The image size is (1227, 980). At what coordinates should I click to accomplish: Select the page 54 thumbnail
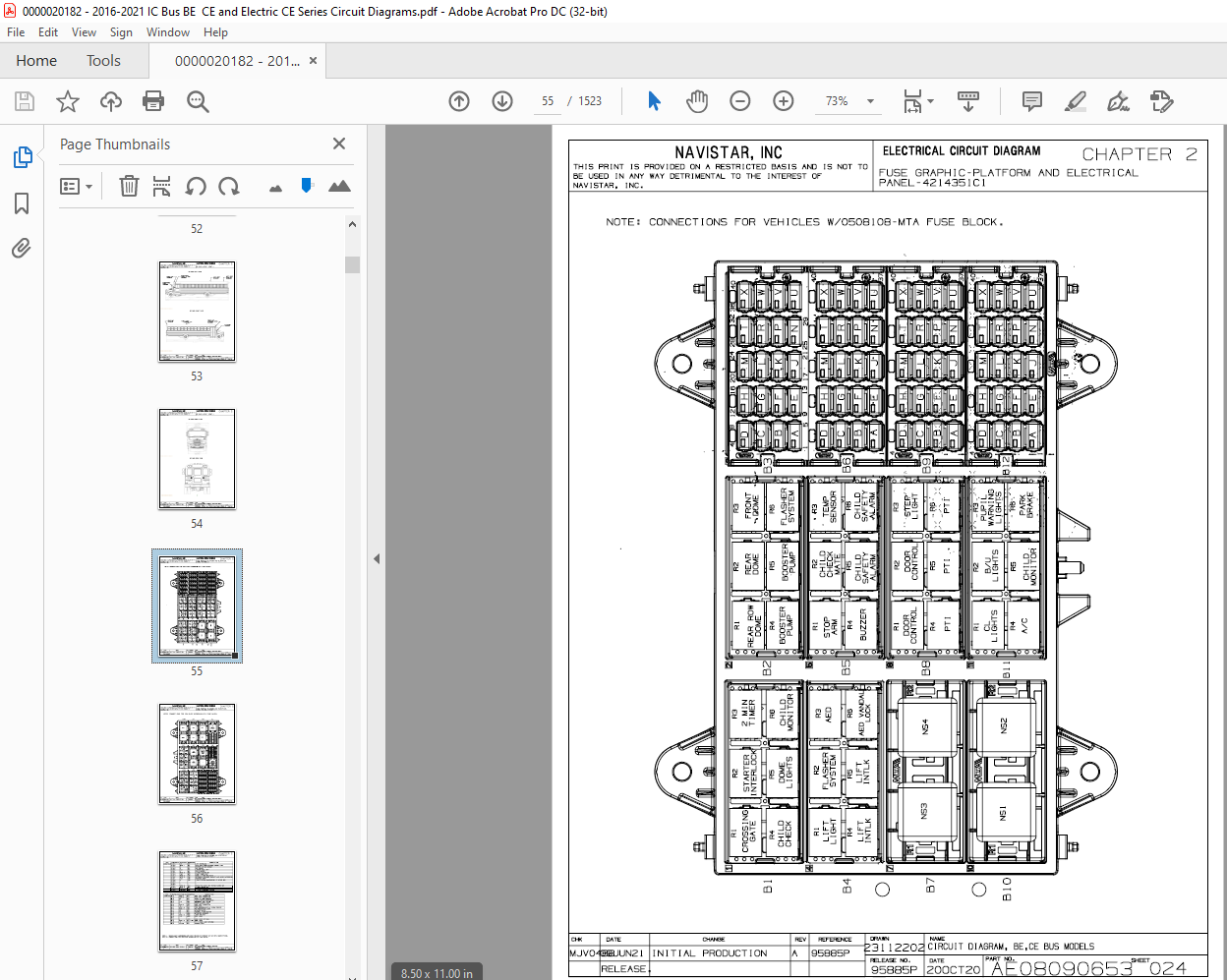tap(197, 459)
